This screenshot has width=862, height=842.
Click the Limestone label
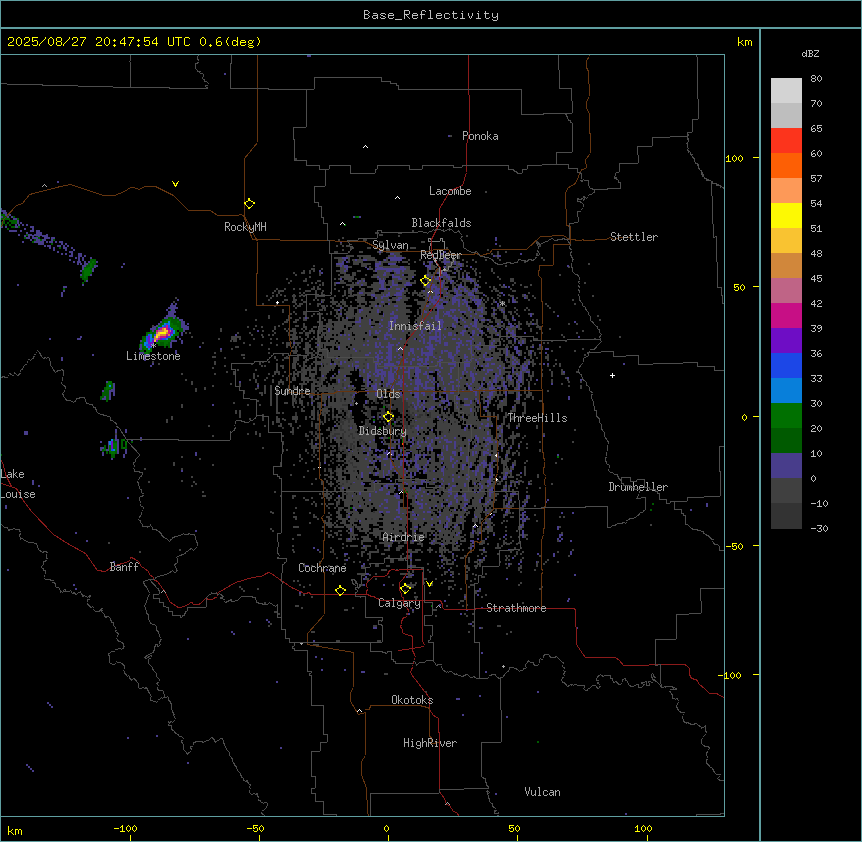[153, 356]
